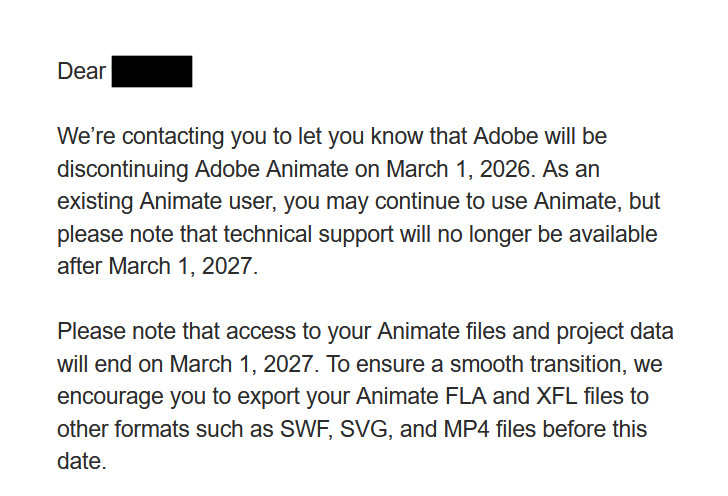Click "after March 1, 2027" ending the first paragraph
Screen dimensions: 728x496
pos(158,267)
